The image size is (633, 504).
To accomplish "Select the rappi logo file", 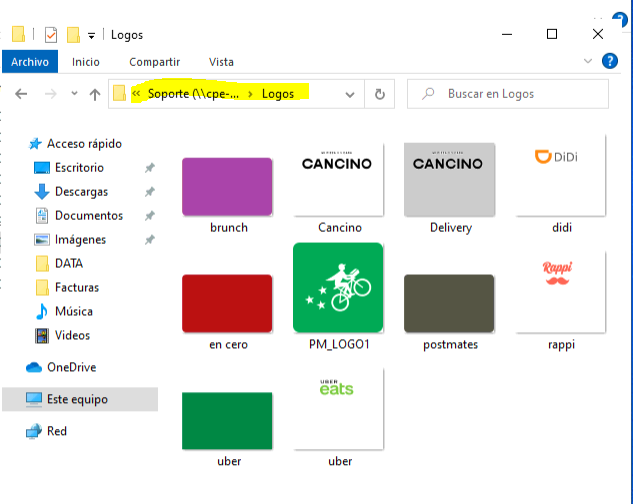I will coord(561,292).
